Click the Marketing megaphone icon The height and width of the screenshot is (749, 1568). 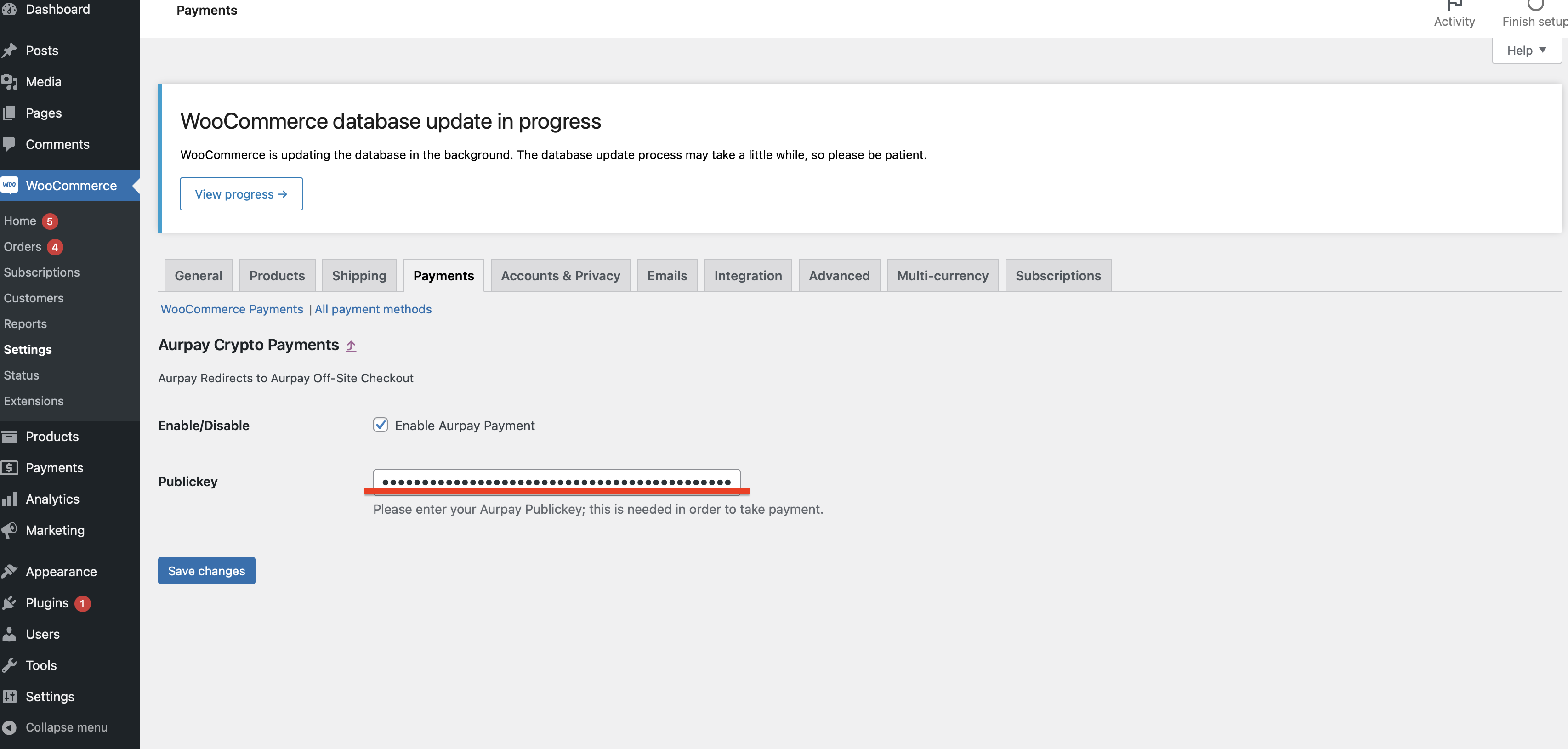click(9, 530)
